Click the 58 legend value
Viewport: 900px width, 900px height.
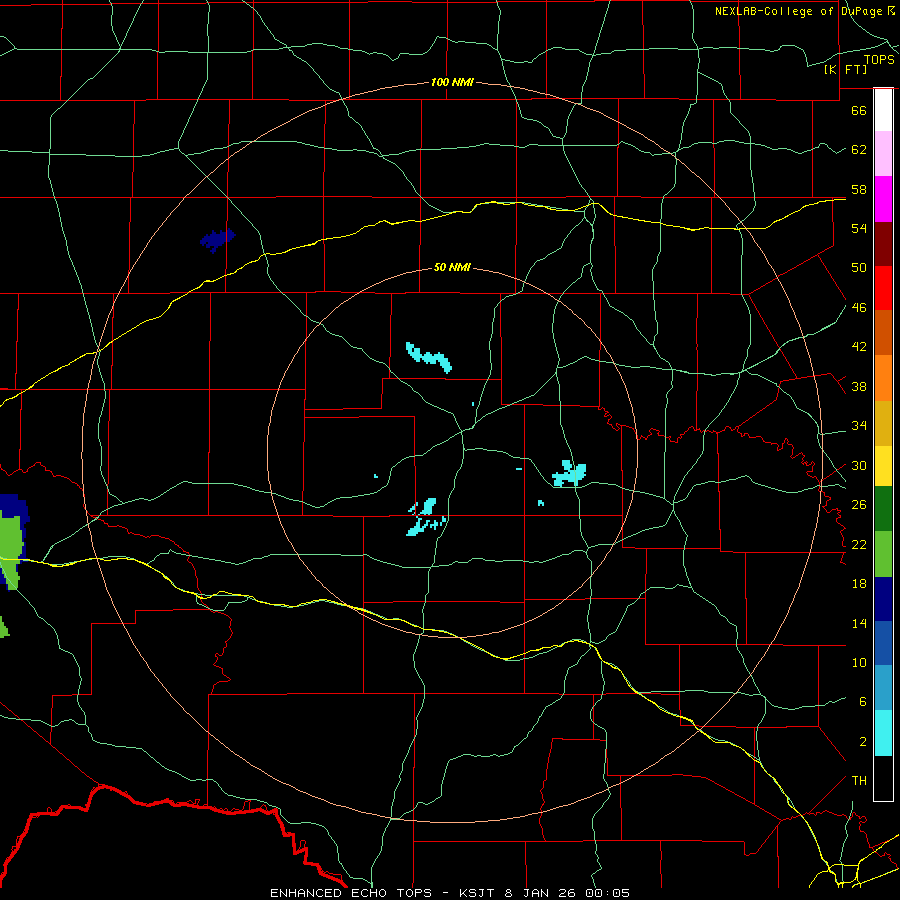point(859,189)
